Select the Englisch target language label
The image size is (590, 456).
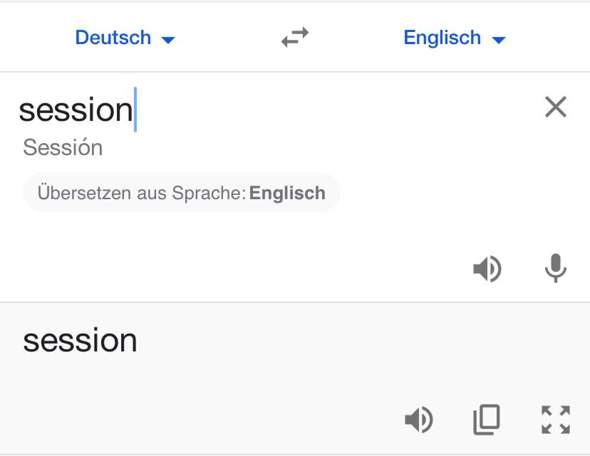(442, 38)
